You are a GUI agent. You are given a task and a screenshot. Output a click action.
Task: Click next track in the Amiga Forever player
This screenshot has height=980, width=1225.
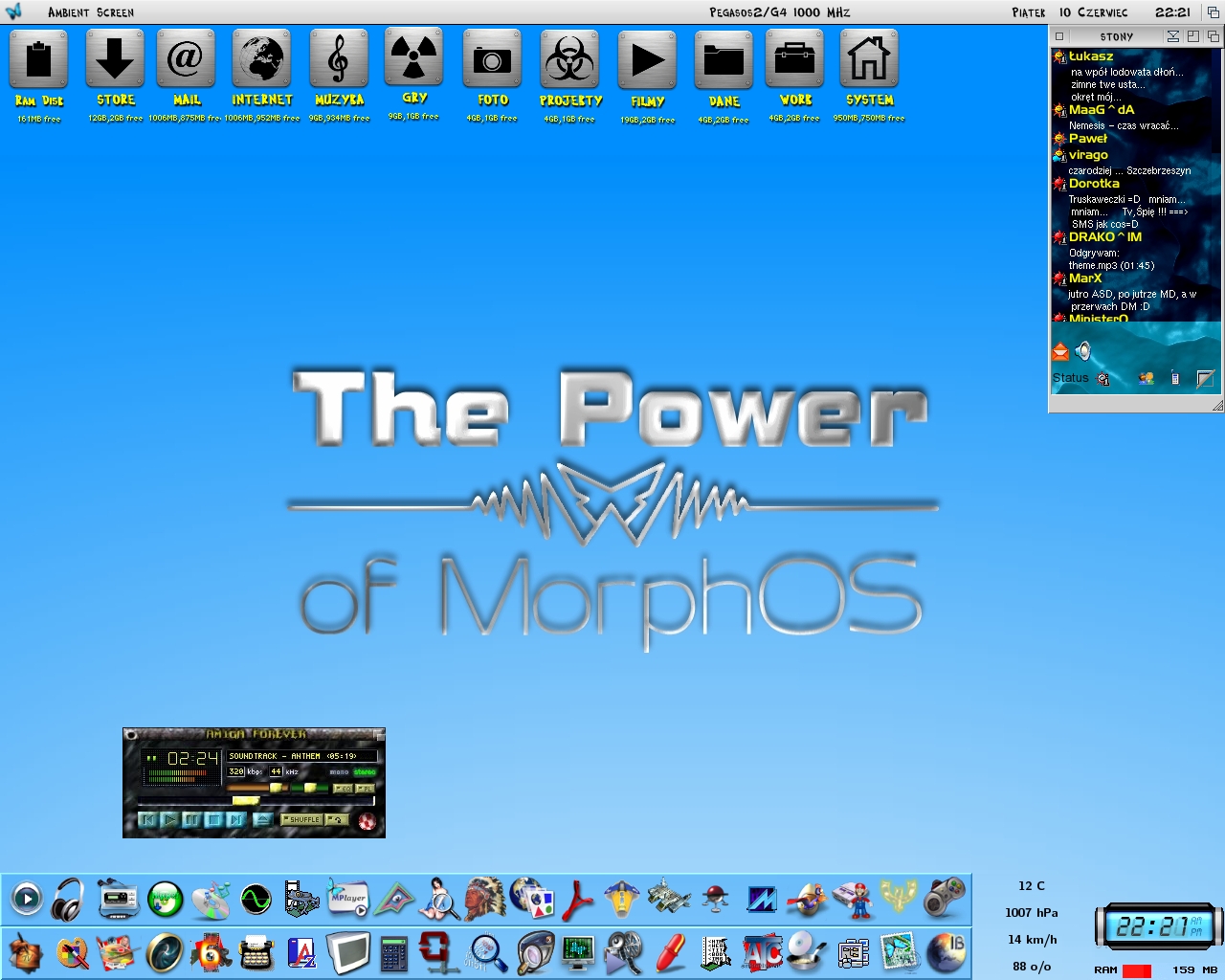click(236, 819)
